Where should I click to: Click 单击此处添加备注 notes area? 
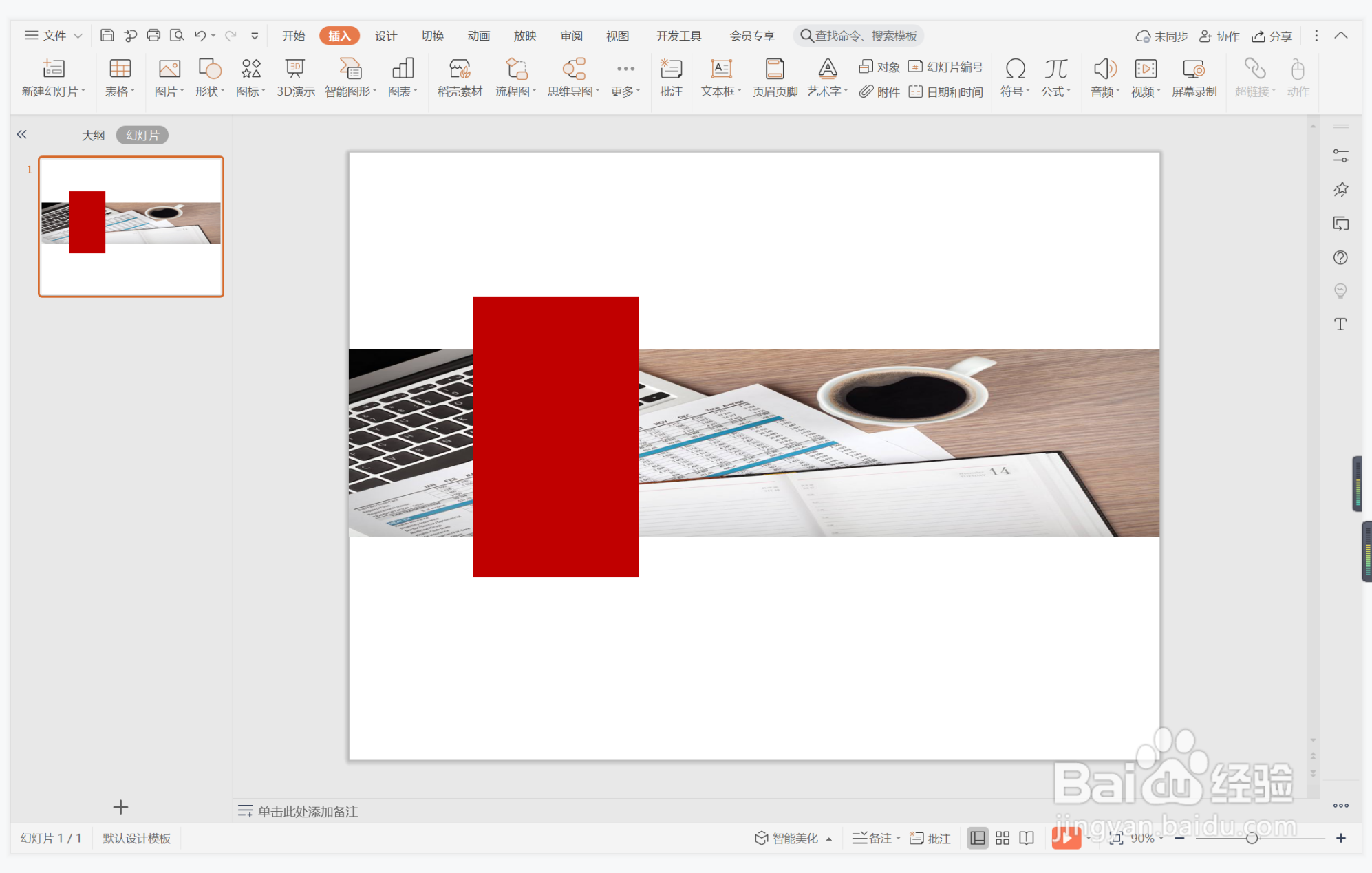pyautogui.click(x=308, y=811)
